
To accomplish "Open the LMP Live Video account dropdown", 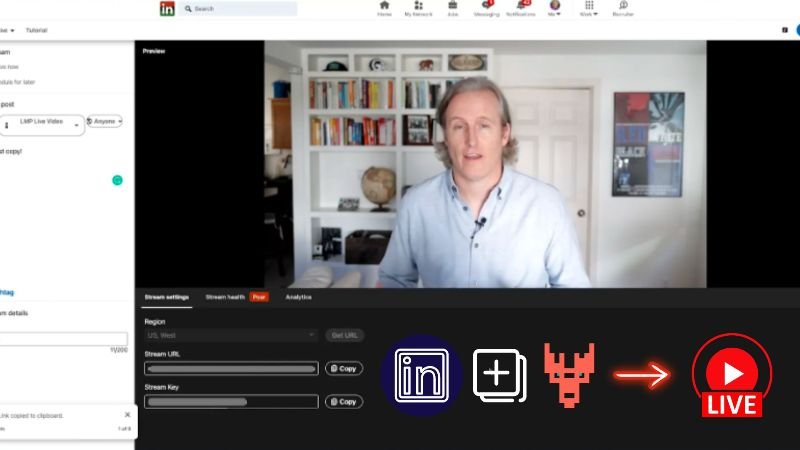I will click(x=42, y=125).
